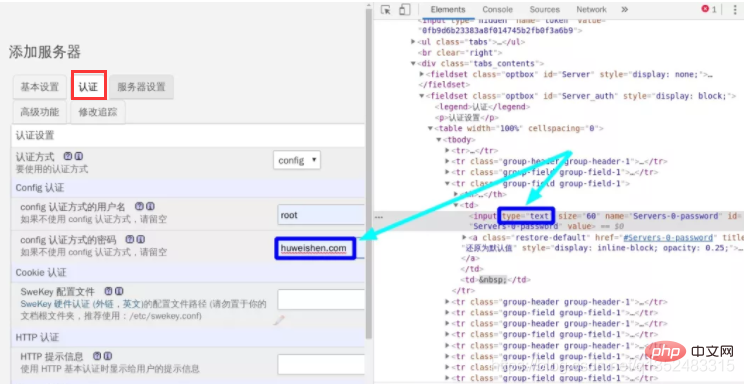
Task: Show more DevTools tabs with the » icon
Action: [x=624, y=9]
